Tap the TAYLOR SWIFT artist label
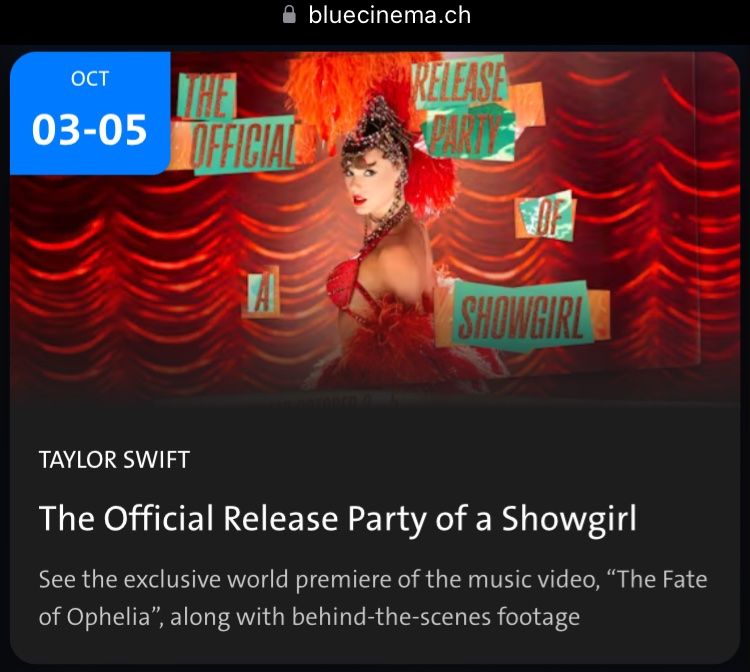The height and width of the screenshot is (672, 750). (x=114, y=460)
